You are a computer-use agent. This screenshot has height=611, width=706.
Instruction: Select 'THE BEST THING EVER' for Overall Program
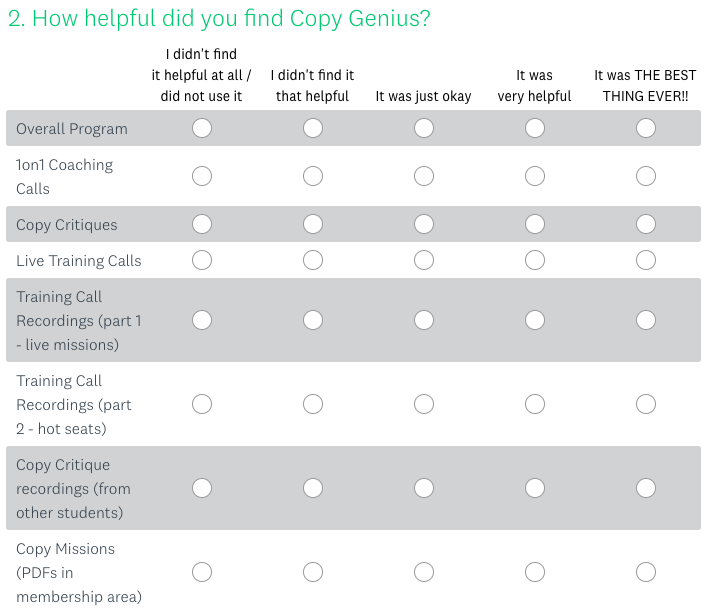646,128
